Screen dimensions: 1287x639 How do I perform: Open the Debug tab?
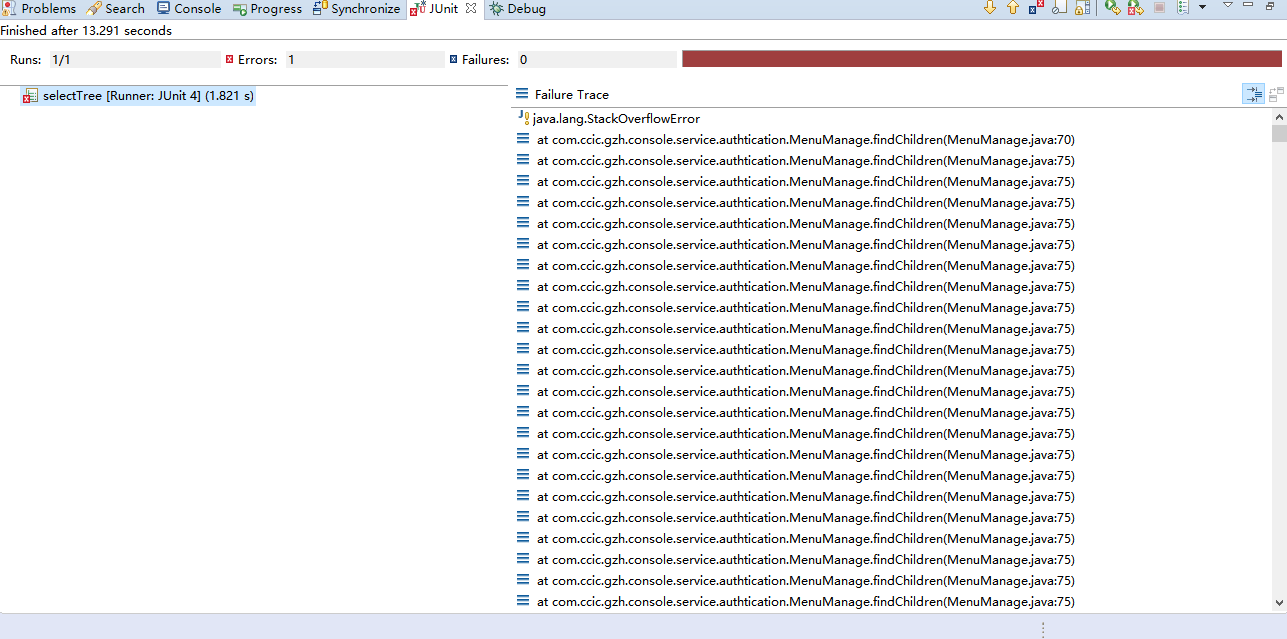point(517,8)
